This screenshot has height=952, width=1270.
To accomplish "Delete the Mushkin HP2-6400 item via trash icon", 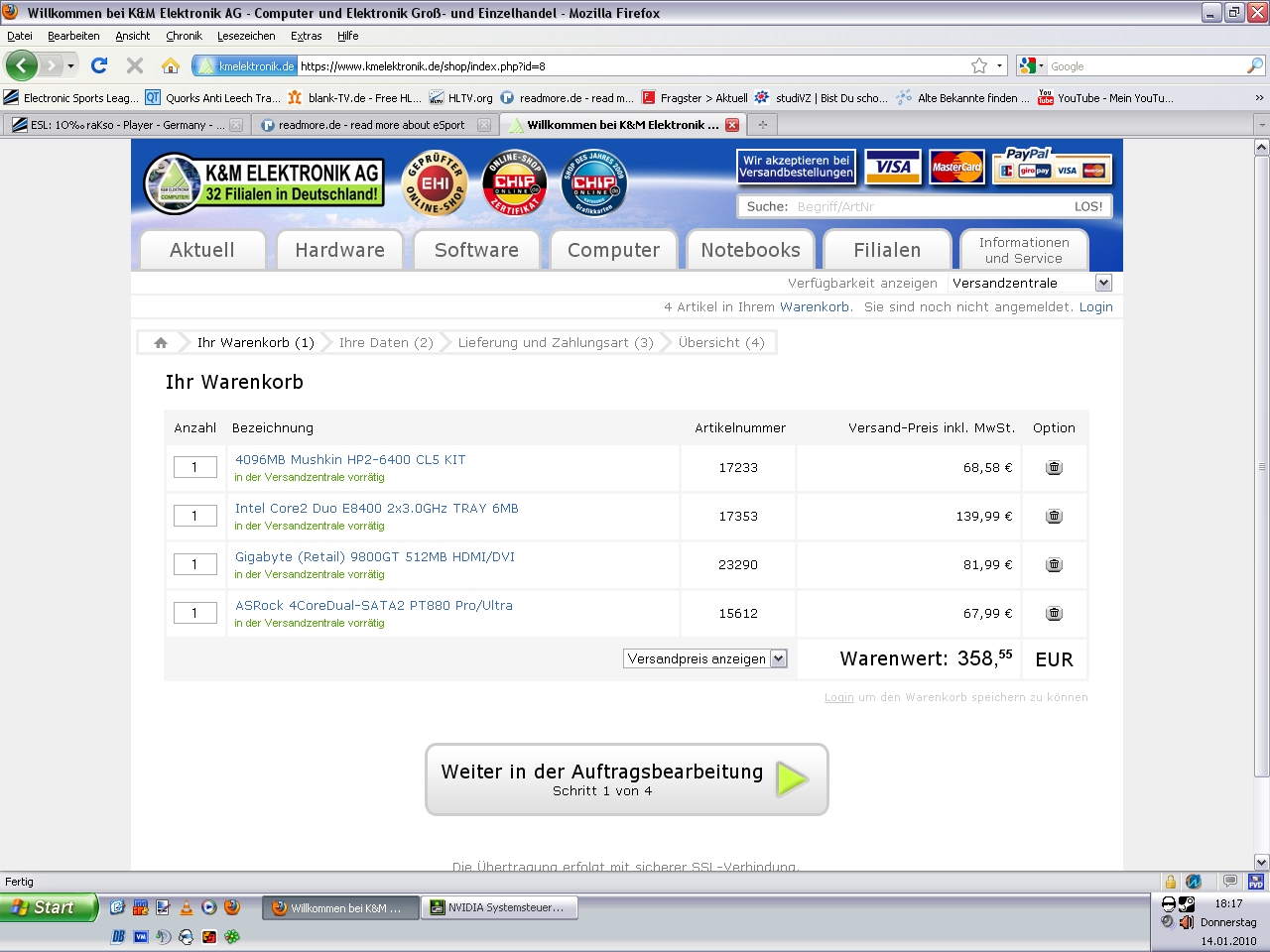I will click(1054, 467).
